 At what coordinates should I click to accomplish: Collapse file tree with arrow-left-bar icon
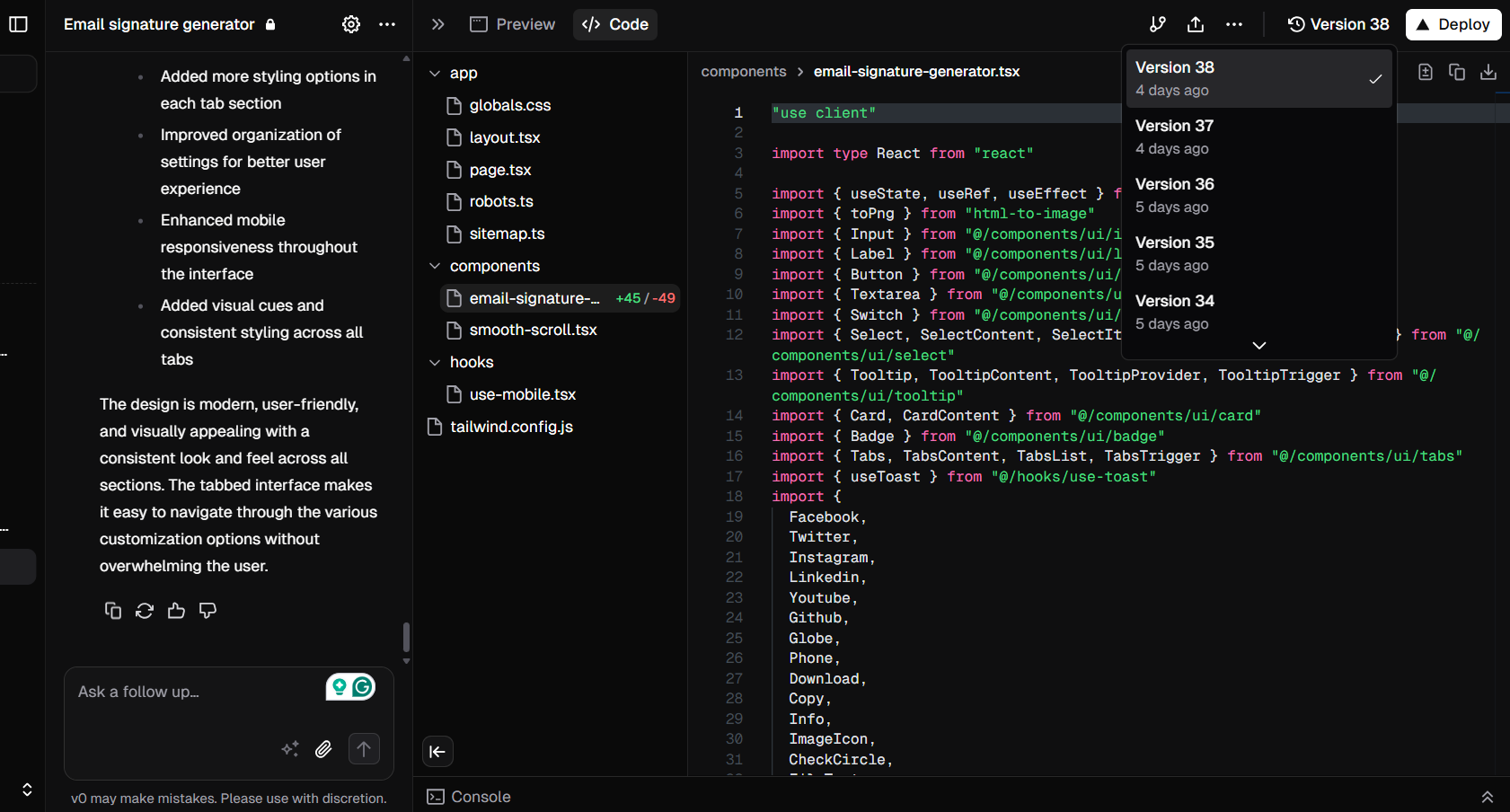tap(437, 752)
